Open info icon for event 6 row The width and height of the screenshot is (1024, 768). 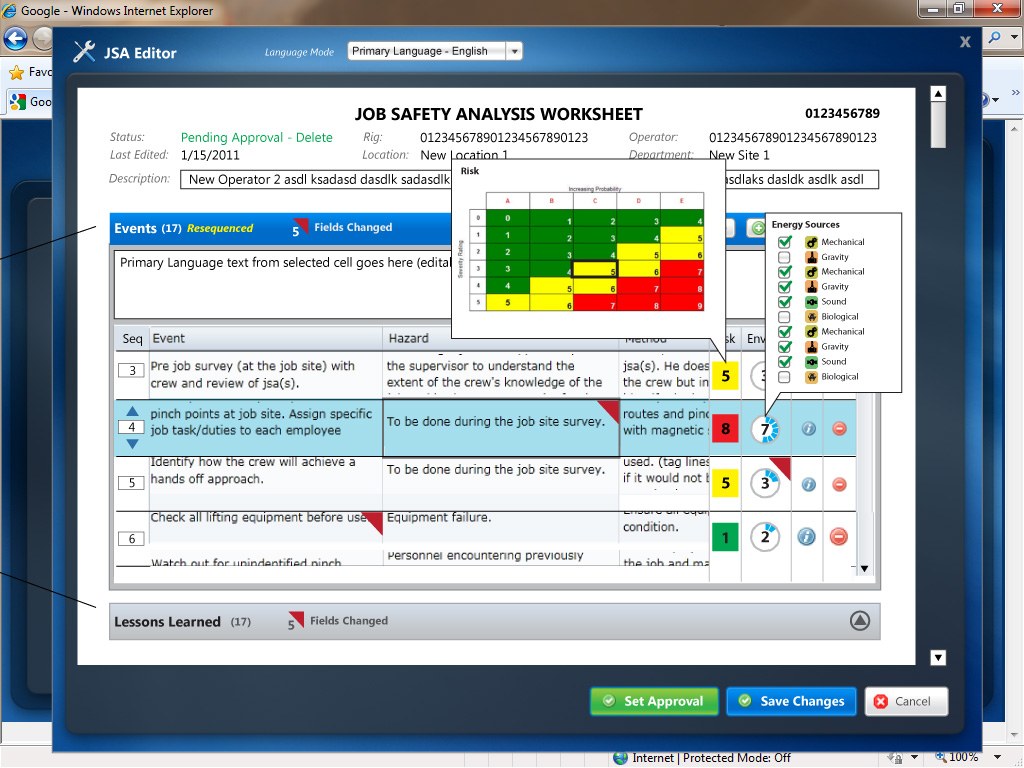click(x=807, y=537)
